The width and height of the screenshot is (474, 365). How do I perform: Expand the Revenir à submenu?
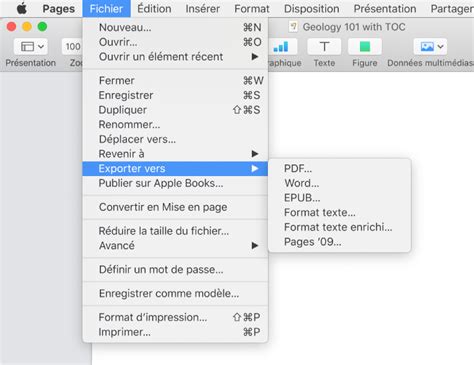175,154
